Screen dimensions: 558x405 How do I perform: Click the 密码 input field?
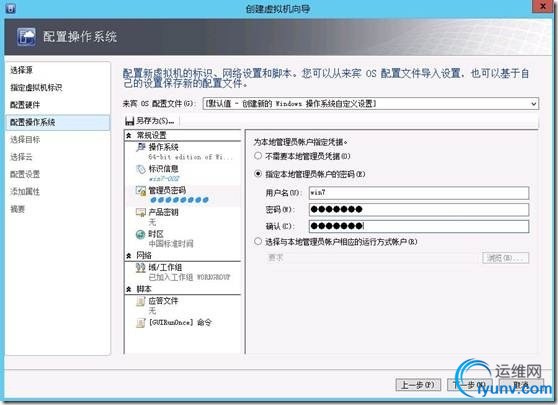[x=419, y=209]
